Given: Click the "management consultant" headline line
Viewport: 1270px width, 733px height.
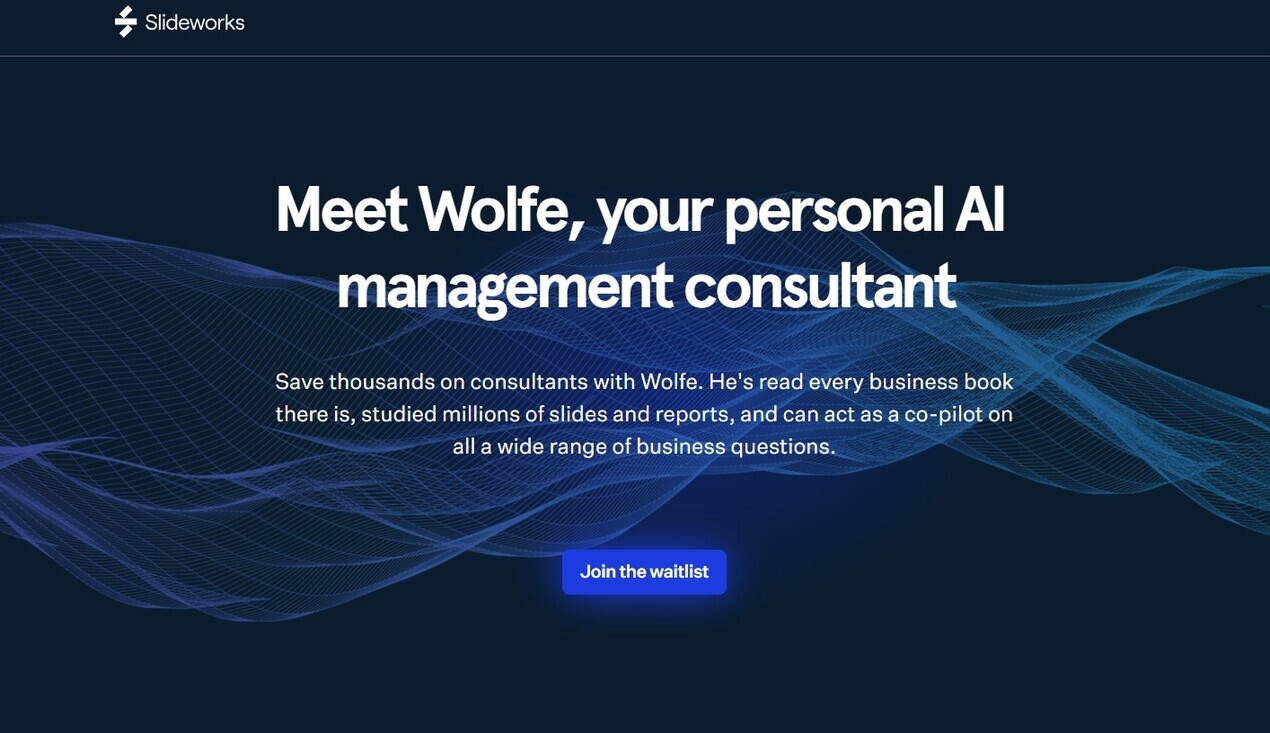Looking at the screenshot, I should click(645, 285).
